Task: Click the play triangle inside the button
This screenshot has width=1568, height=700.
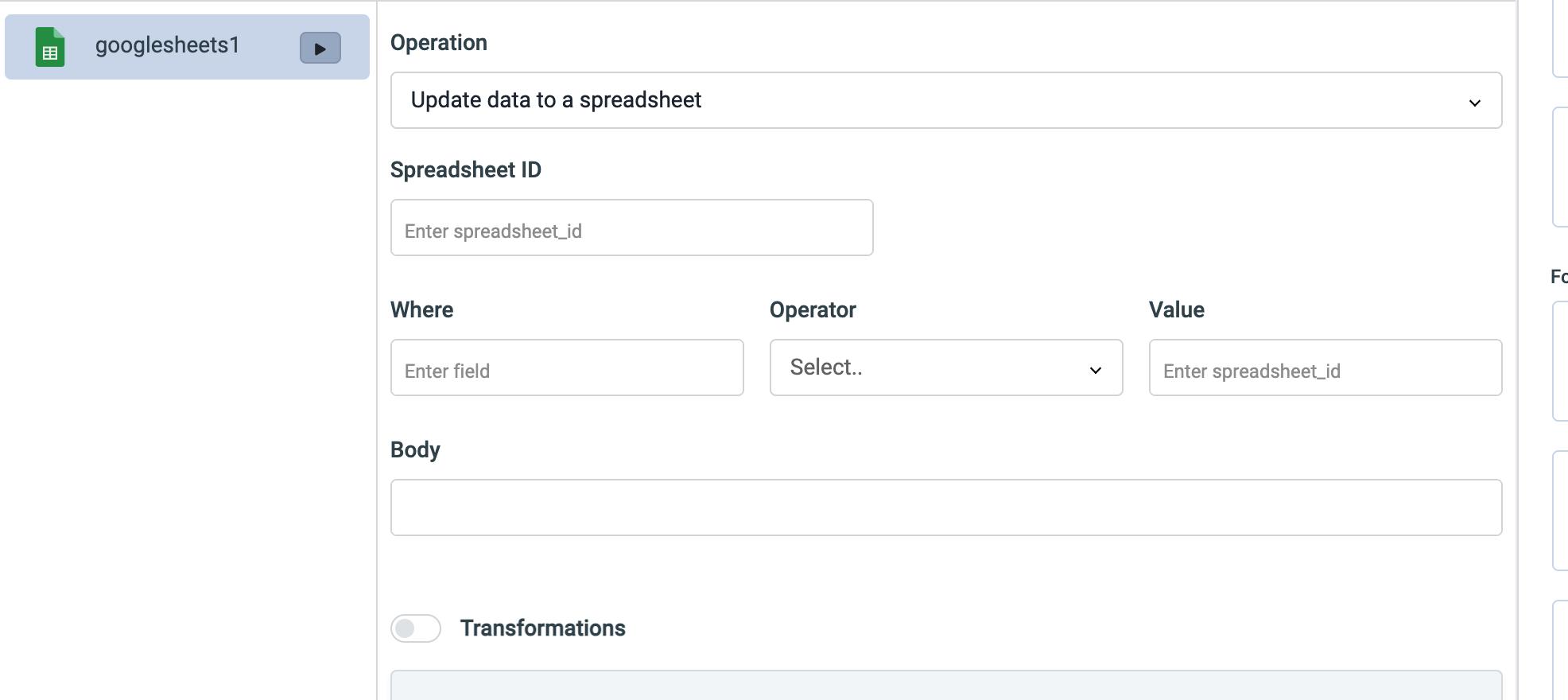Action: pos(320,48)
